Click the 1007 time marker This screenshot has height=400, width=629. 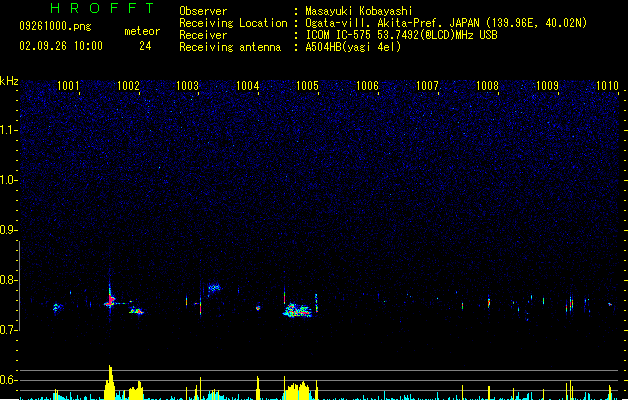[x=427, y=86]
